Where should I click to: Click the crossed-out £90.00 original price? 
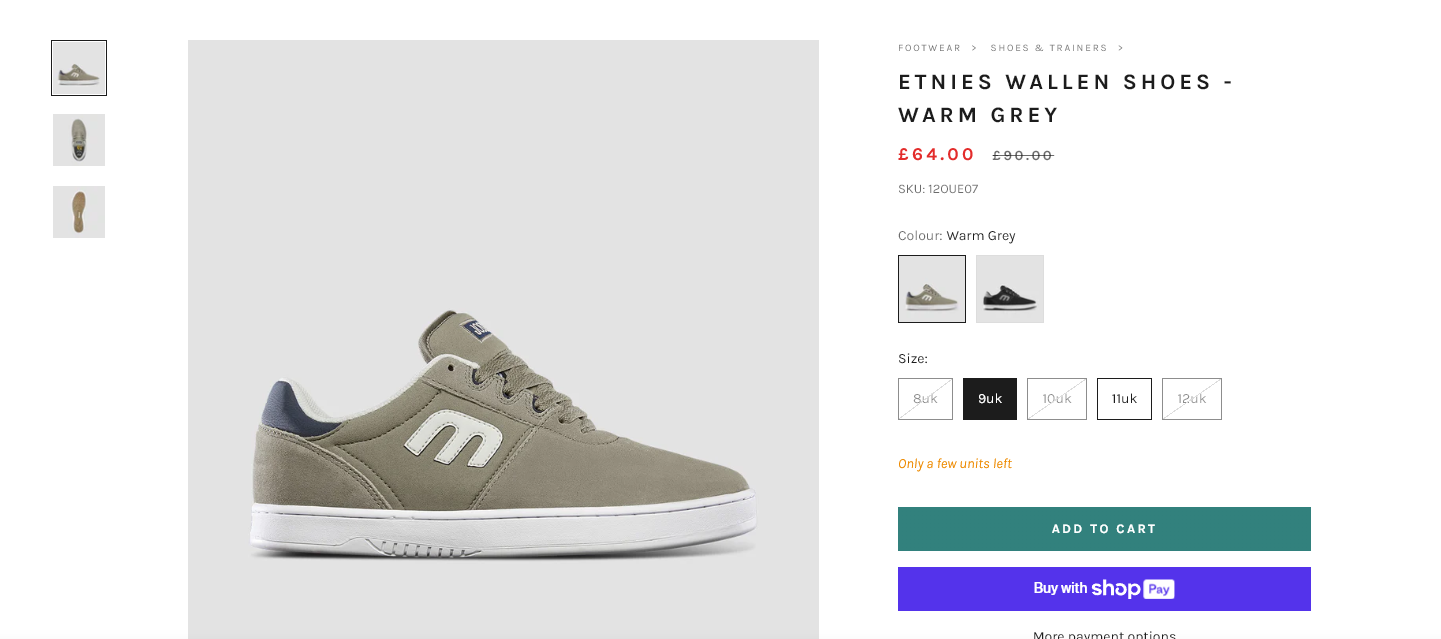click(1022, 156)
